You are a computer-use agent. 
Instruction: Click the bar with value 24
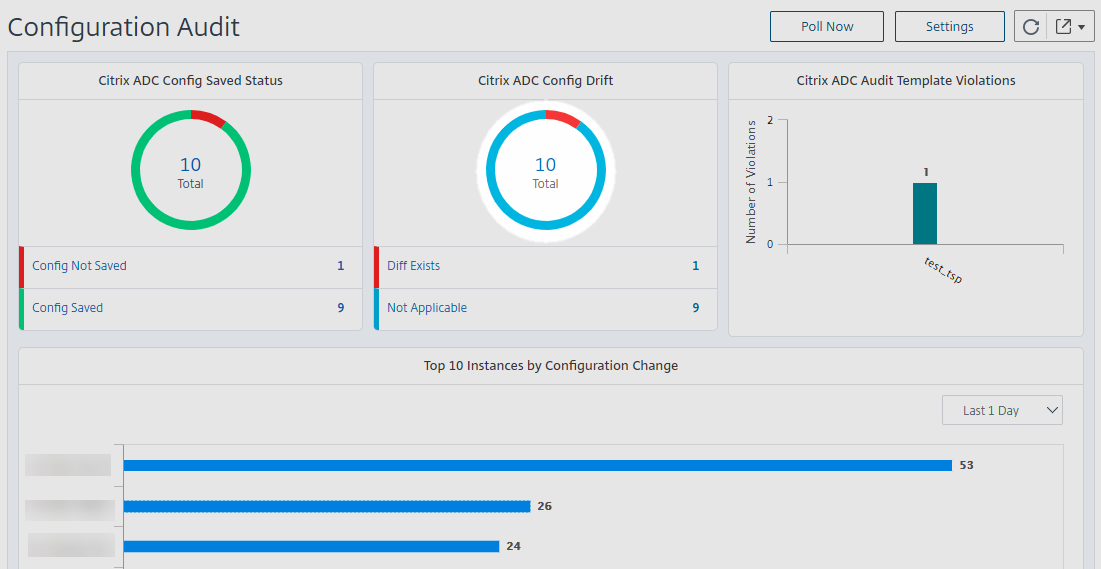click(311, 546)
